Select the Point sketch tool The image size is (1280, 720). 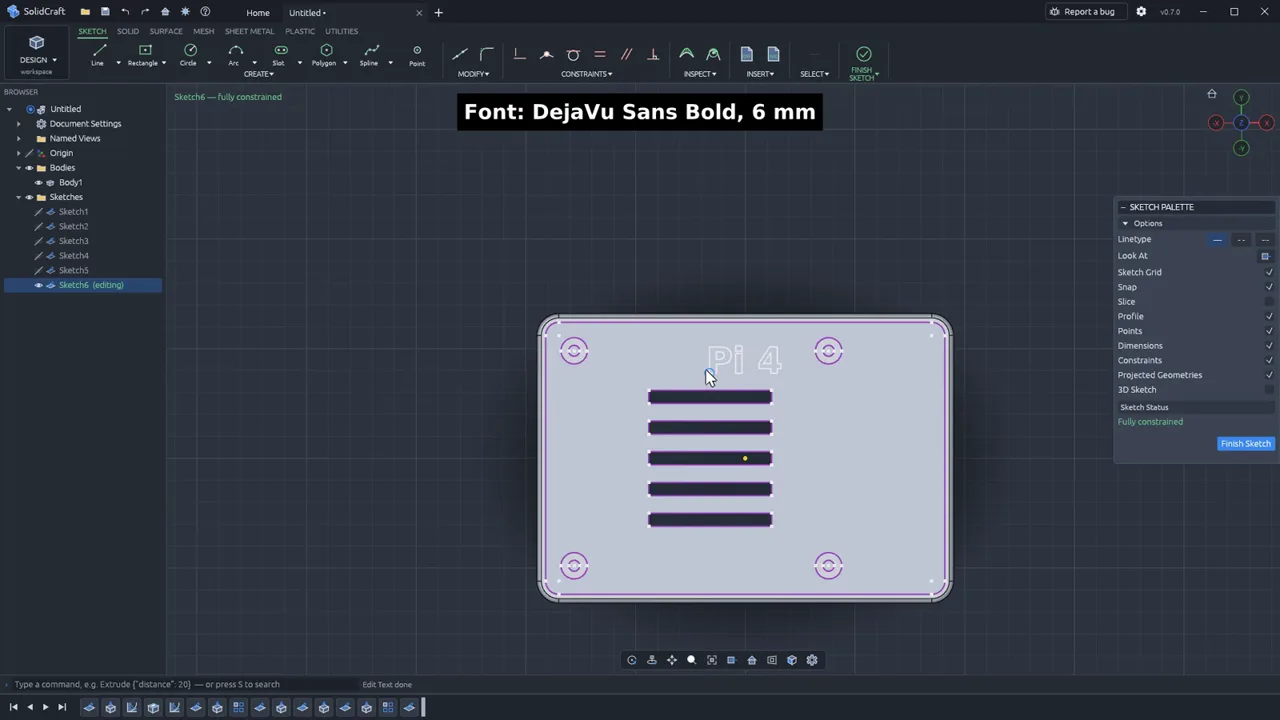coord(417,55)
